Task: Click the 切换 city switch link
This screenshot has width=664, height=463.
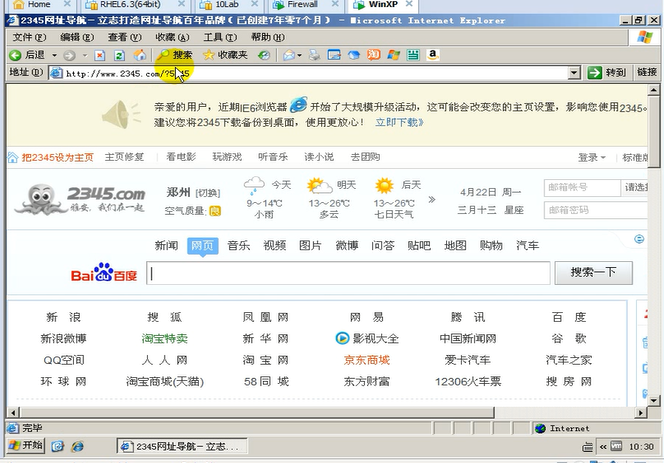Action: click(x=208, y=193)
